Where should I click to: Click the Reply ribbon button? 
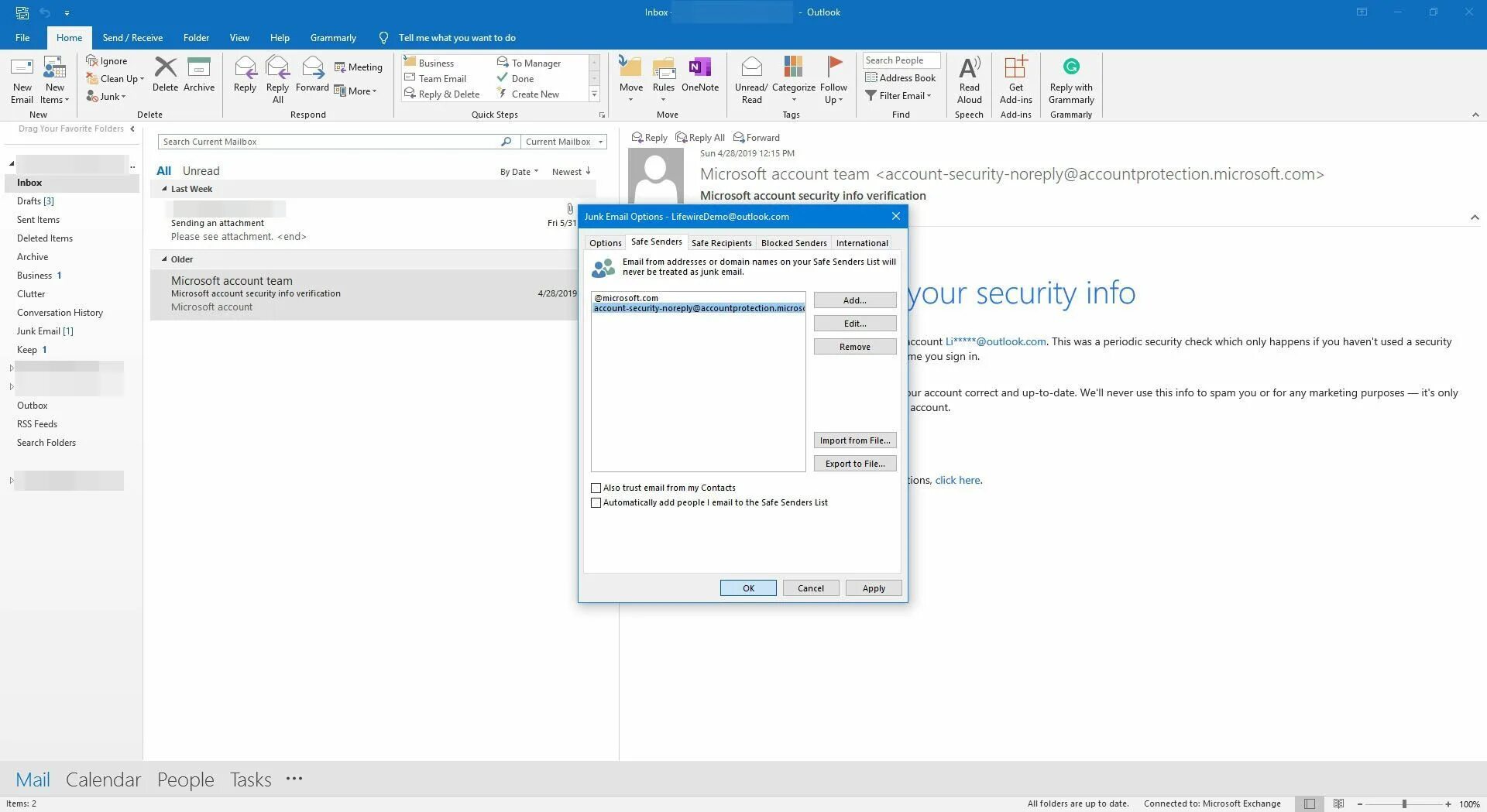(245, 74)
